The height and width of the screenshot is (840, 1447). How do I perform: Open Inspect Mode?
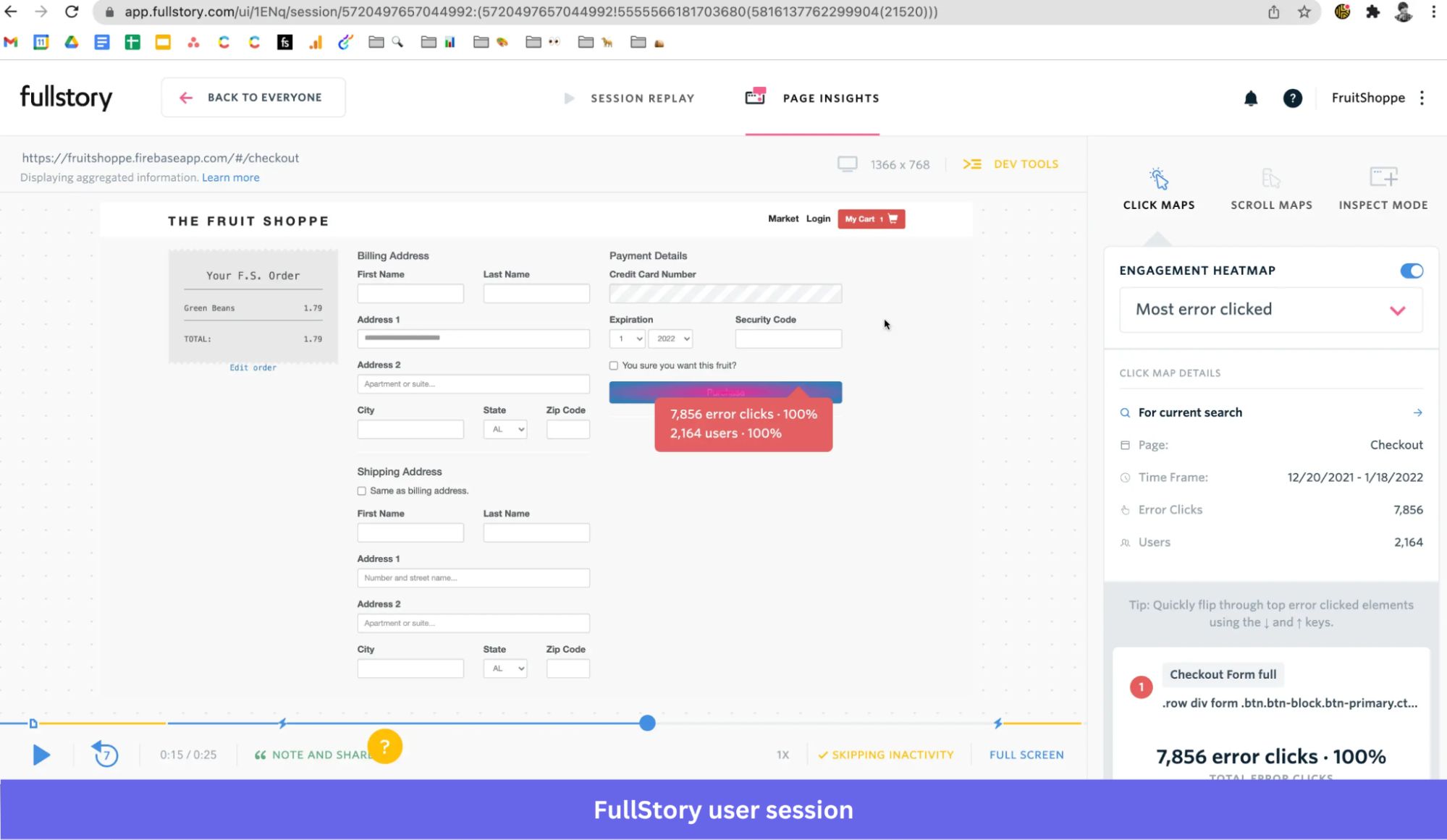[1383, 190]
